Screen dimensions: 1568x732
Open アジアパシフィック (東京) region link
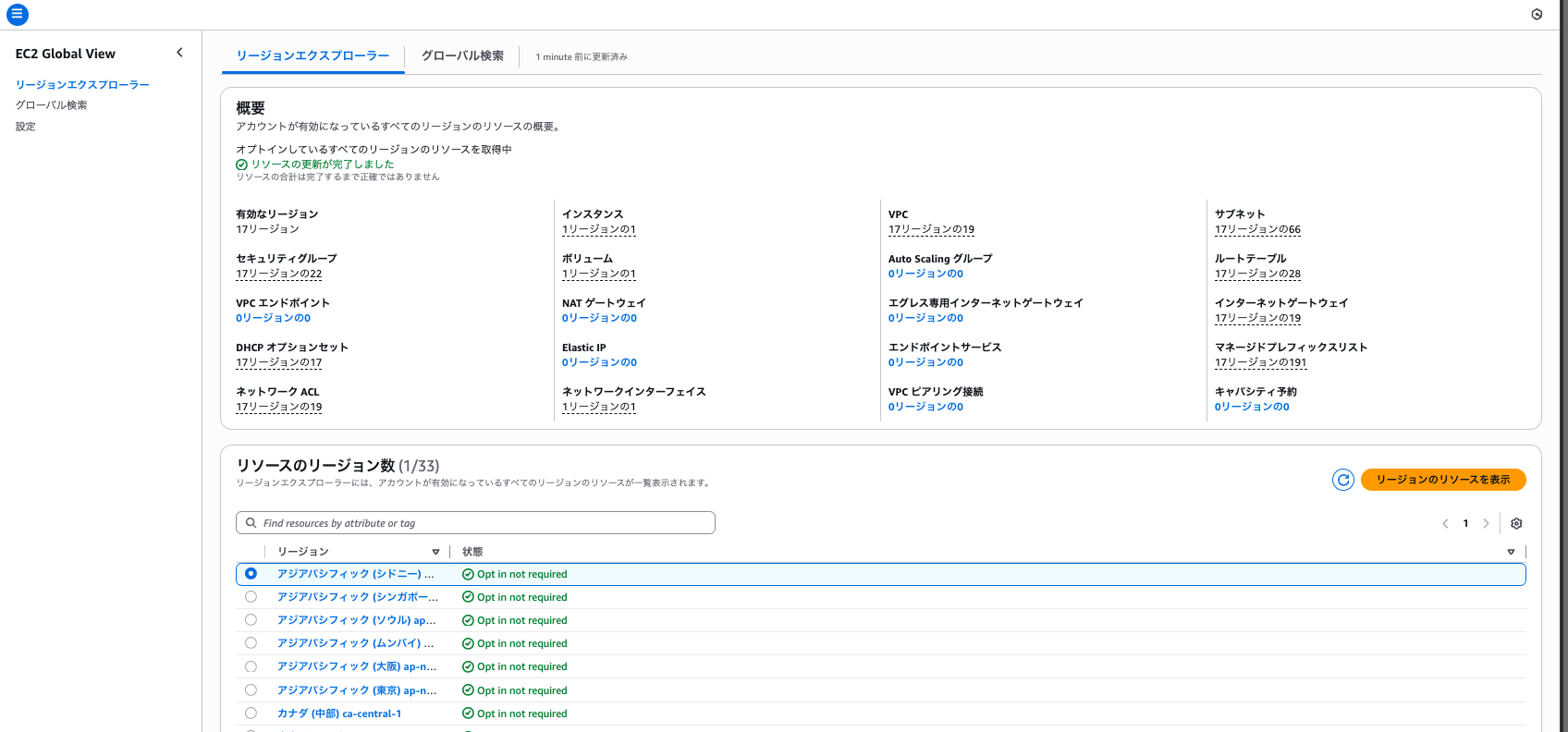[357, 690]
